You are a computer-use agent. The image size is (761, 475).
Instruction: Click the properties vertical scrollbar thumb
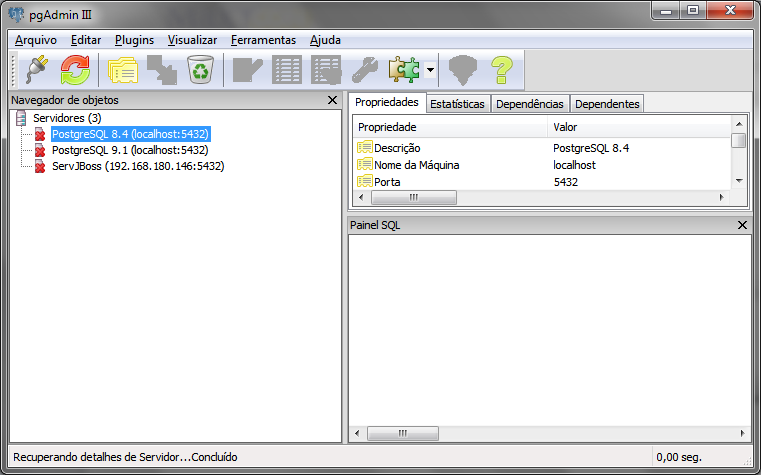(x=739, y=140)
